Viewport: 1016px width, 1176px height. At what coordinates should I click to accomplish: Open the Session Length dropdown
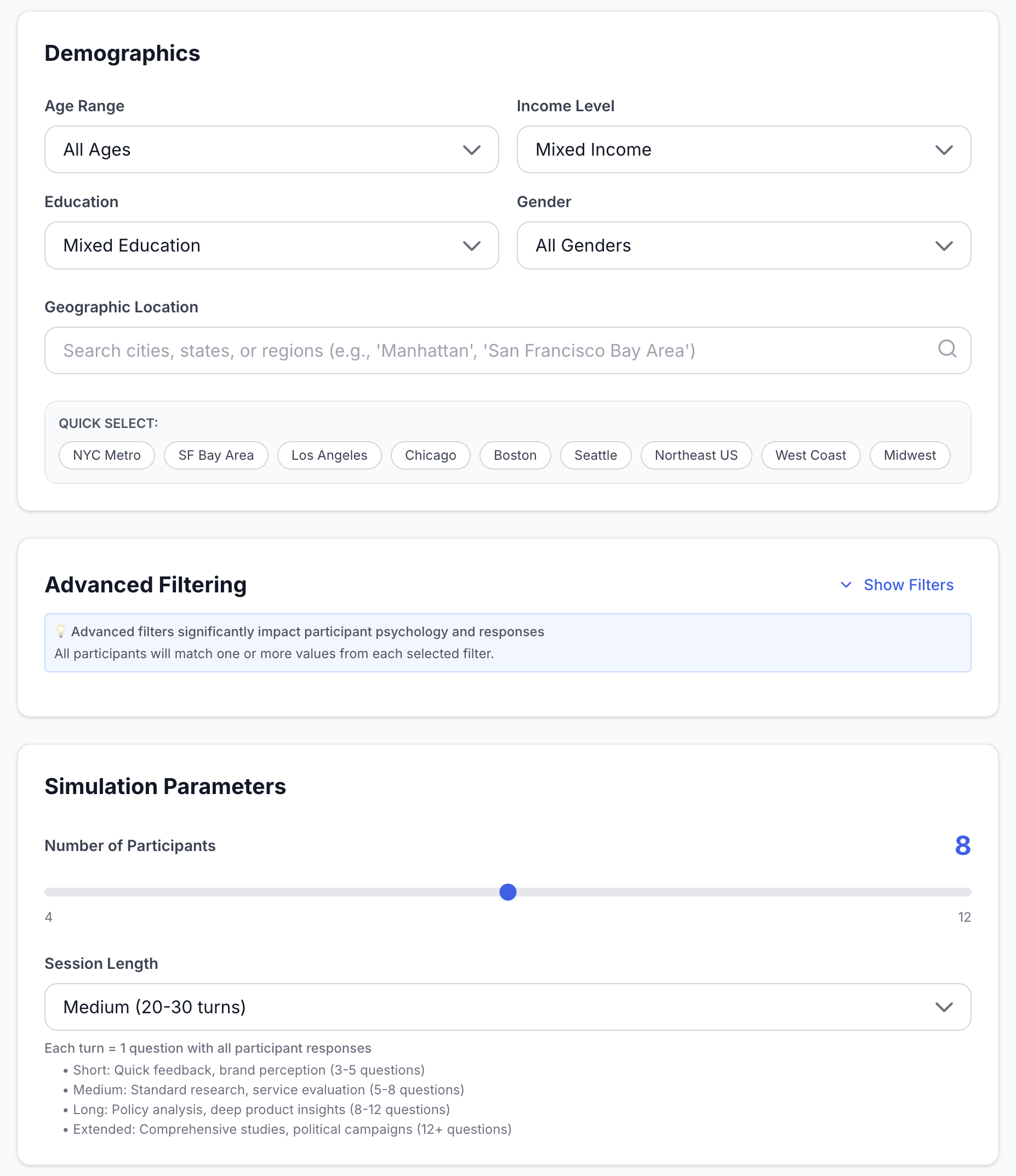tap(507, 1007)
